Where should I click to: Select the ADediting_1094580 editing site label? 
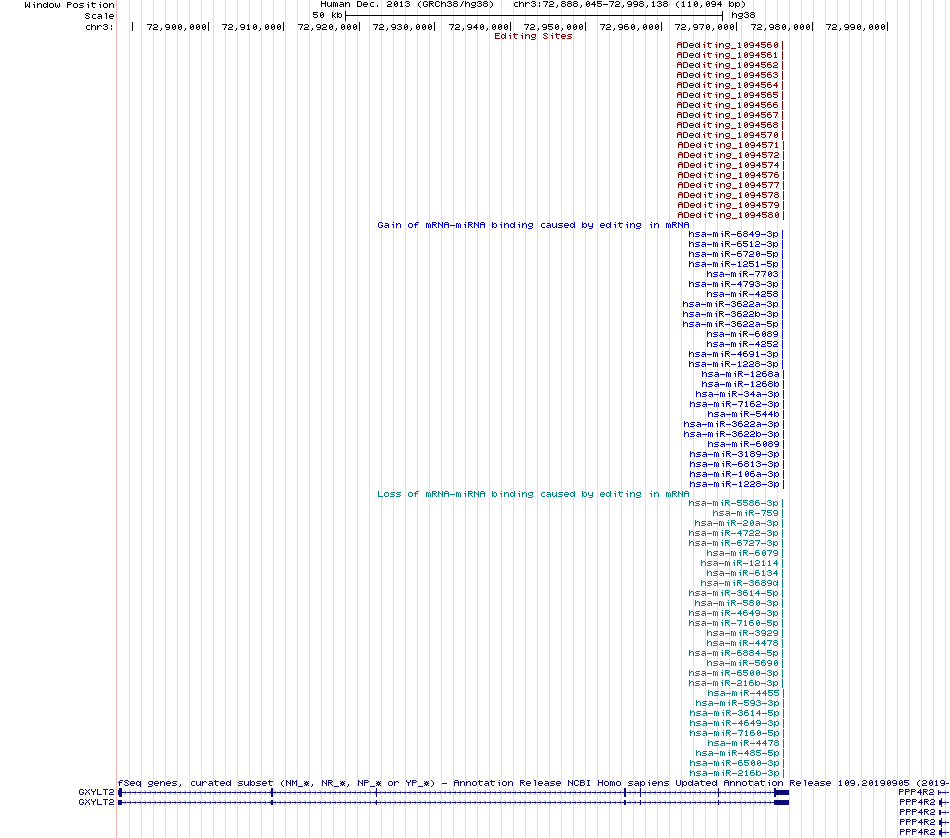728,215
